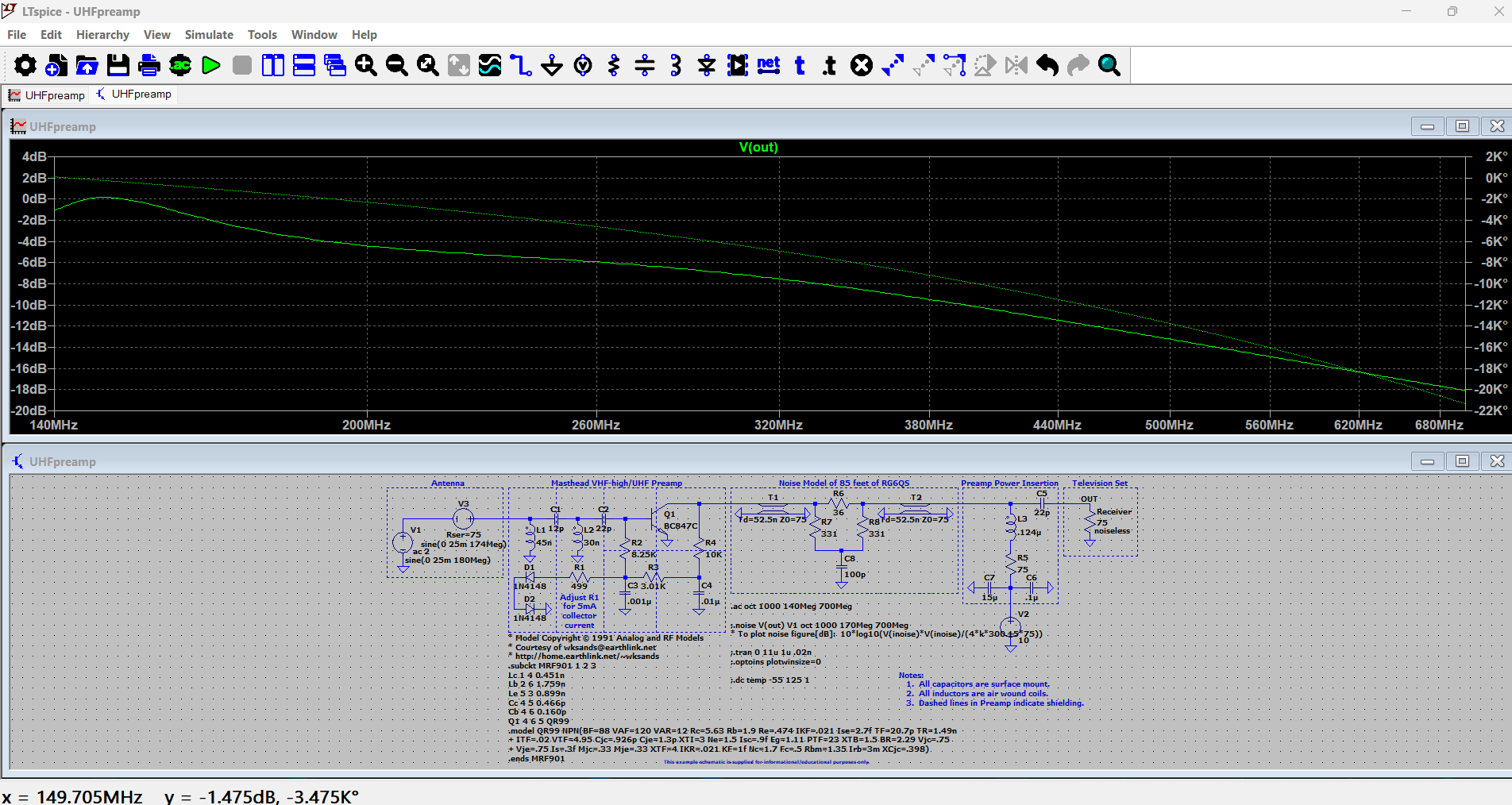Image resolution: width=1512 pixels, height=805 pixels.
Task: Click the 'Television Set' block title
Action: (x=1100, y=483)
